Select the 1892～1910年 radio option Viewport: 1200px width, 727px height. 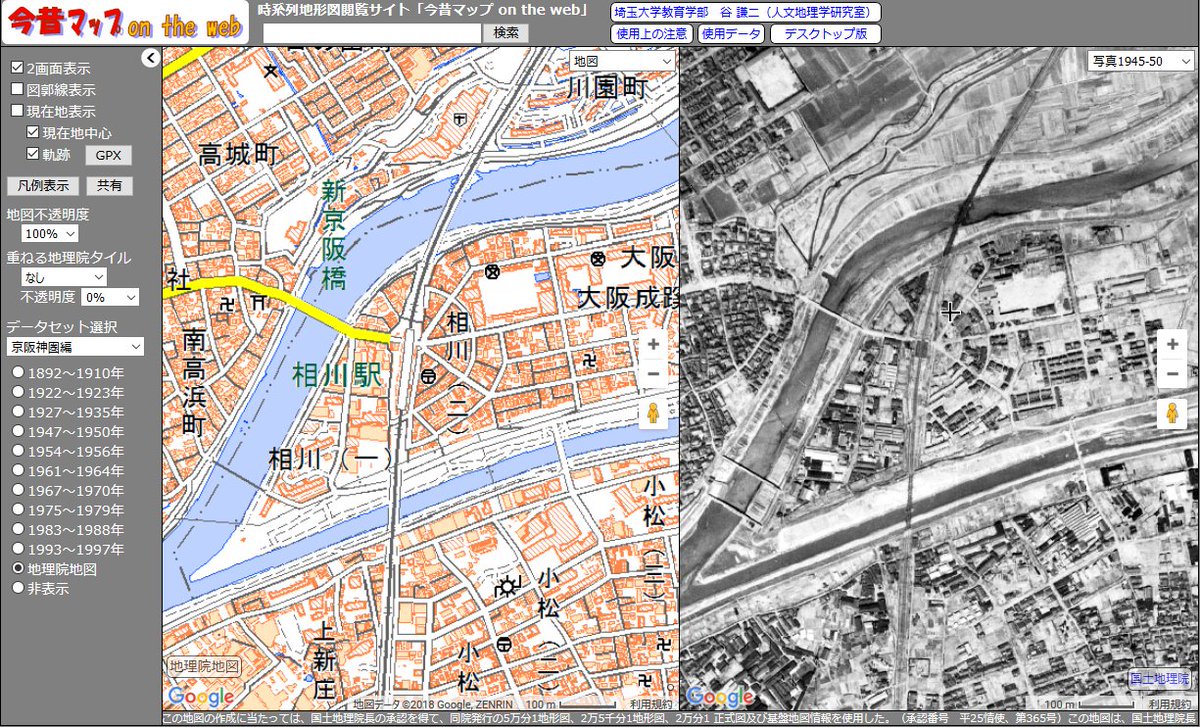(x=17, y=373)
